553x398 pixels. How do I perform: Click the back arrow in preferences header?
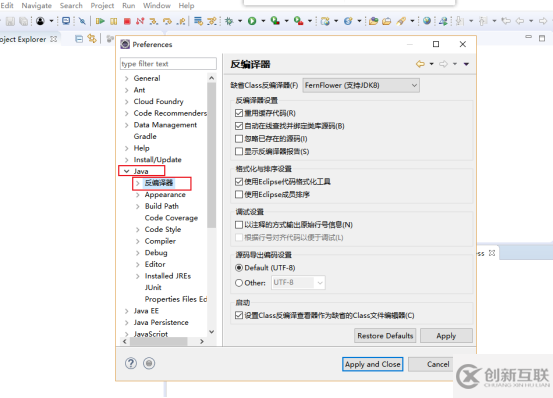420,64
